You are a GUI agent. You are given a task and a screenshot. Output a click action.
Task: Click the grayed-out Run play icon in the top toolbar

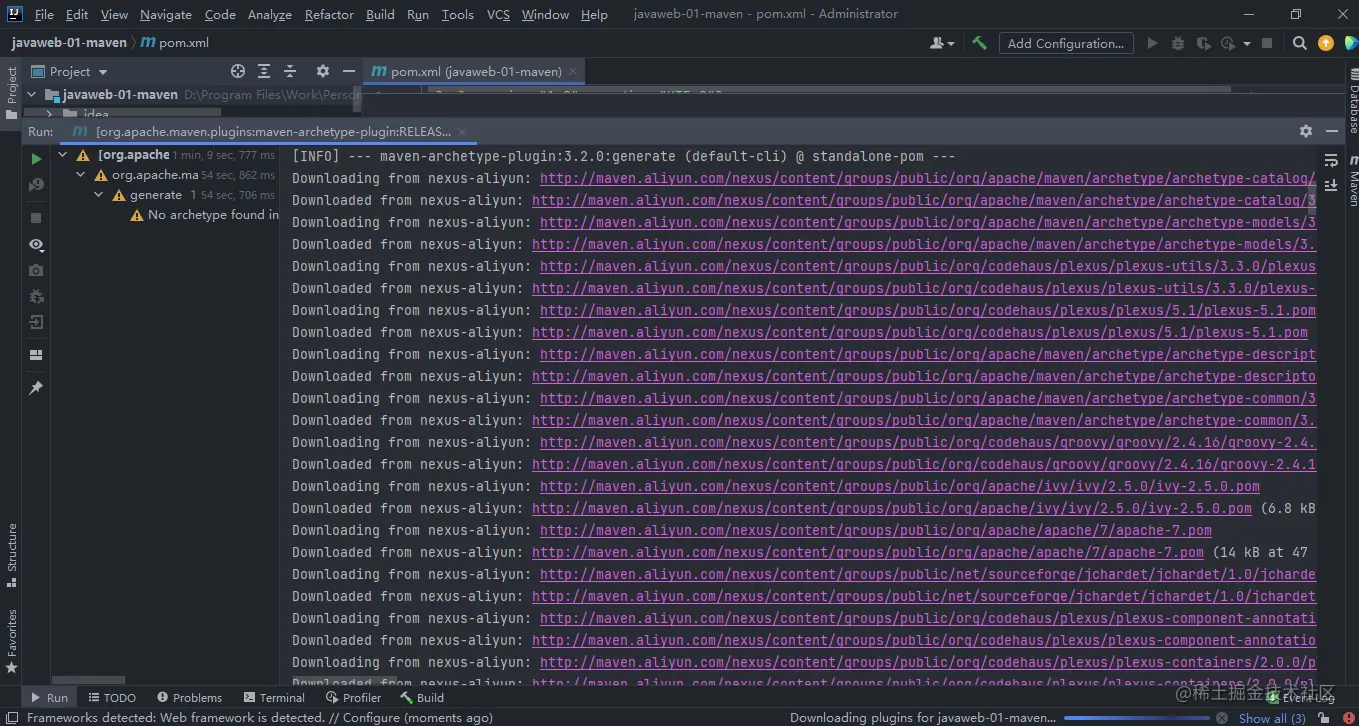1152,43
